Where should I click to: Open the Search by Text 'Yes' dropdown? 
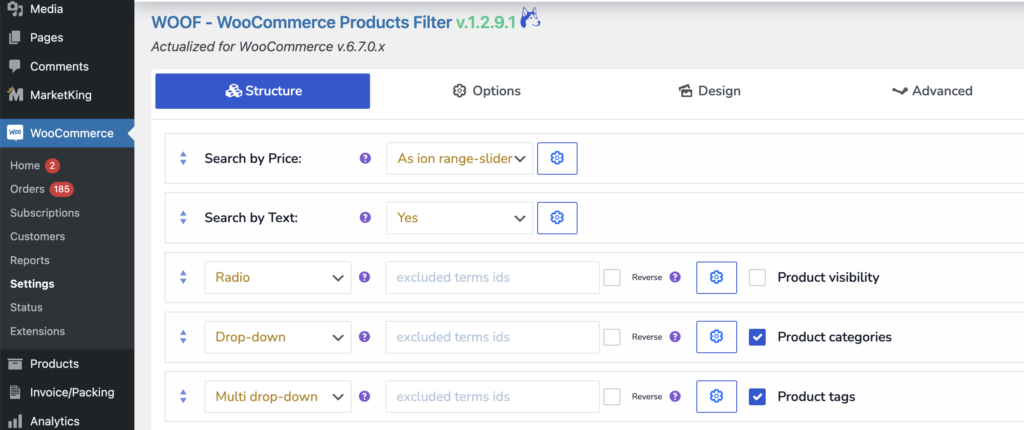(460, 218)
